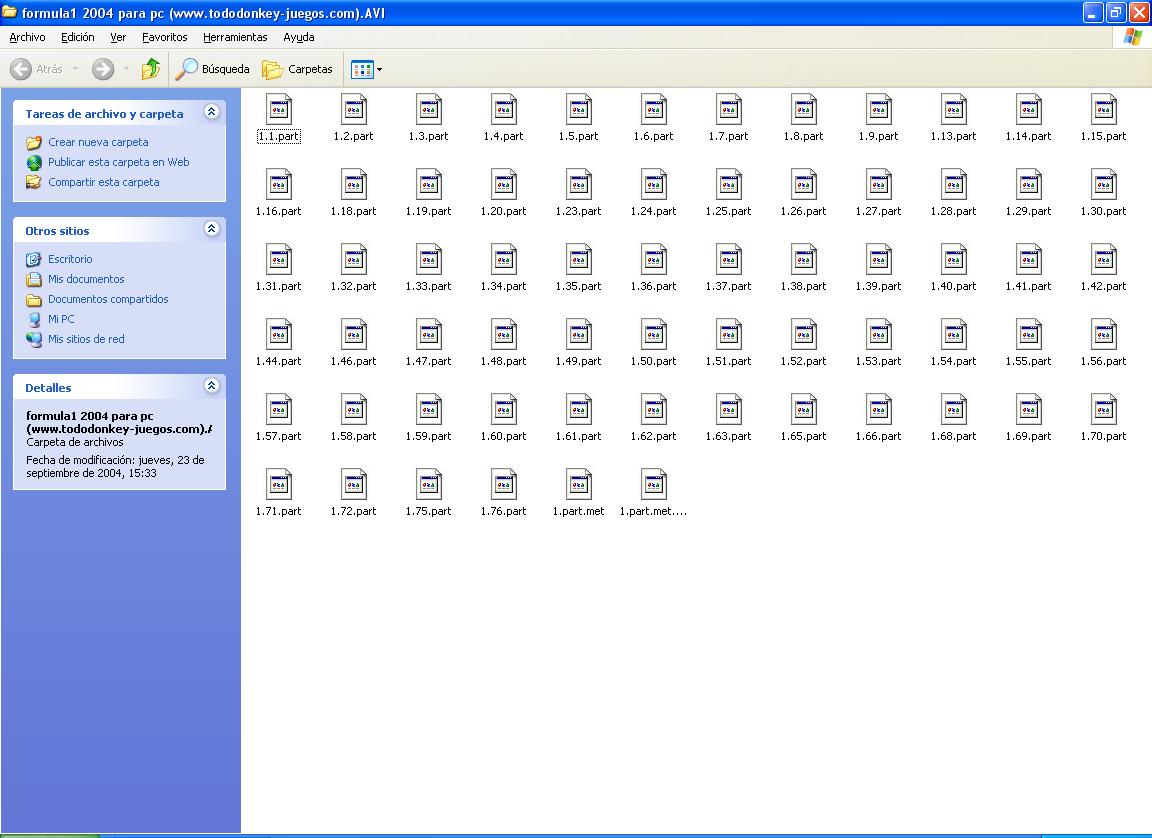Select the 1.50.part file icon
The height and width of the screenshot is (838, 1152).
point(654,335)
